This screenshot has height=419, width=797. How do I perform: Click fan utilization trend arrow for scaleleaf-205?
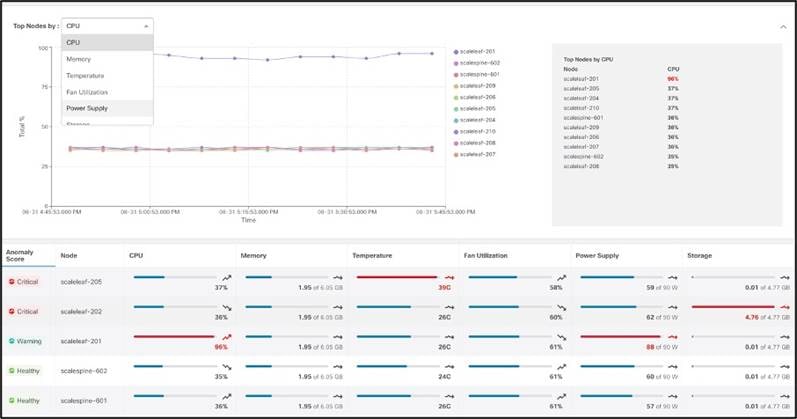(561, 278)
